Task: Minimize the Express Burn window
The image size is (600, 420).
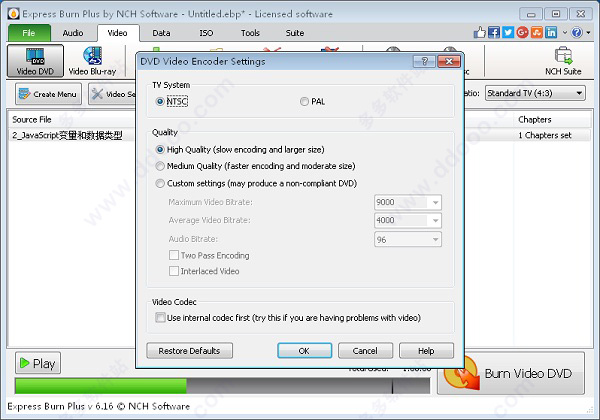Action: coord(531,14)
